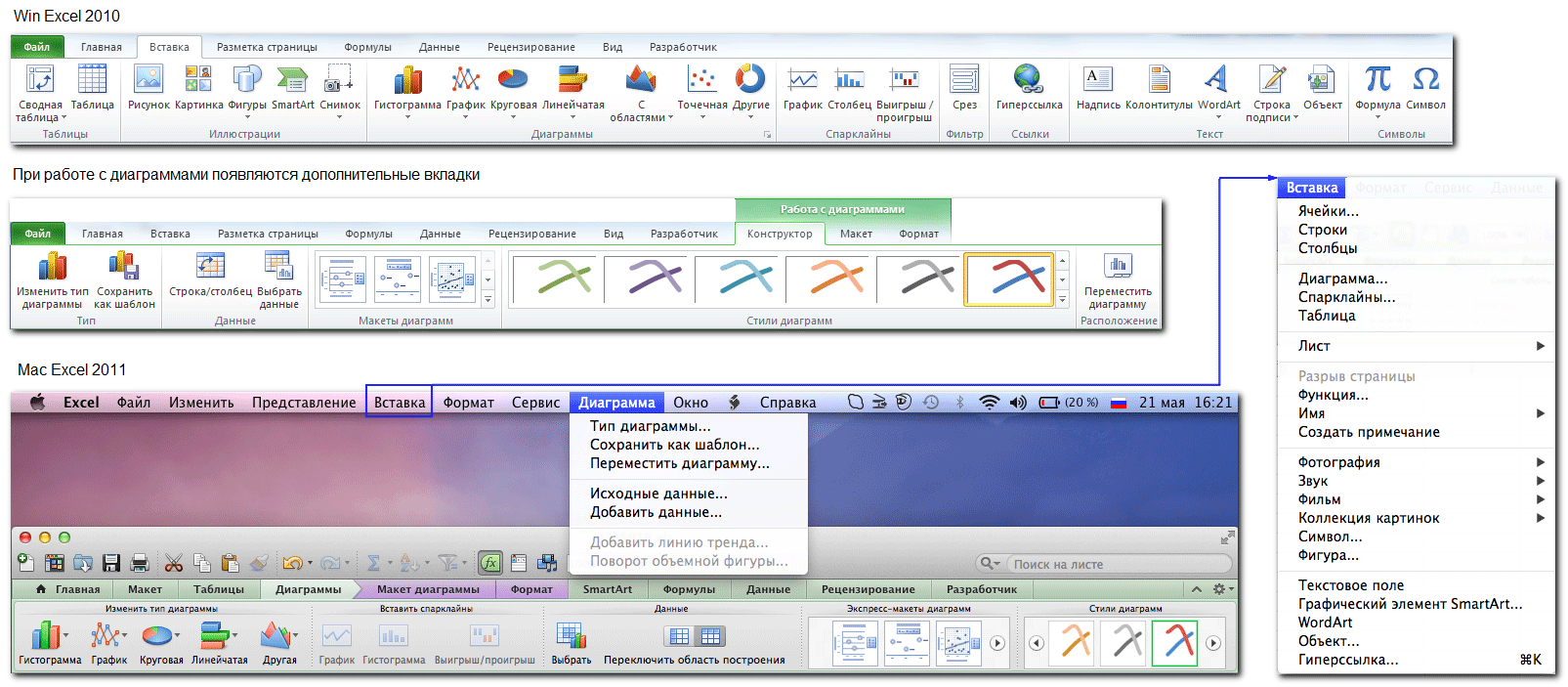Screen dimensions: 1568x687
Task: Click the Save floppy icon in Mac toolbar
Action: click(111, 563)
